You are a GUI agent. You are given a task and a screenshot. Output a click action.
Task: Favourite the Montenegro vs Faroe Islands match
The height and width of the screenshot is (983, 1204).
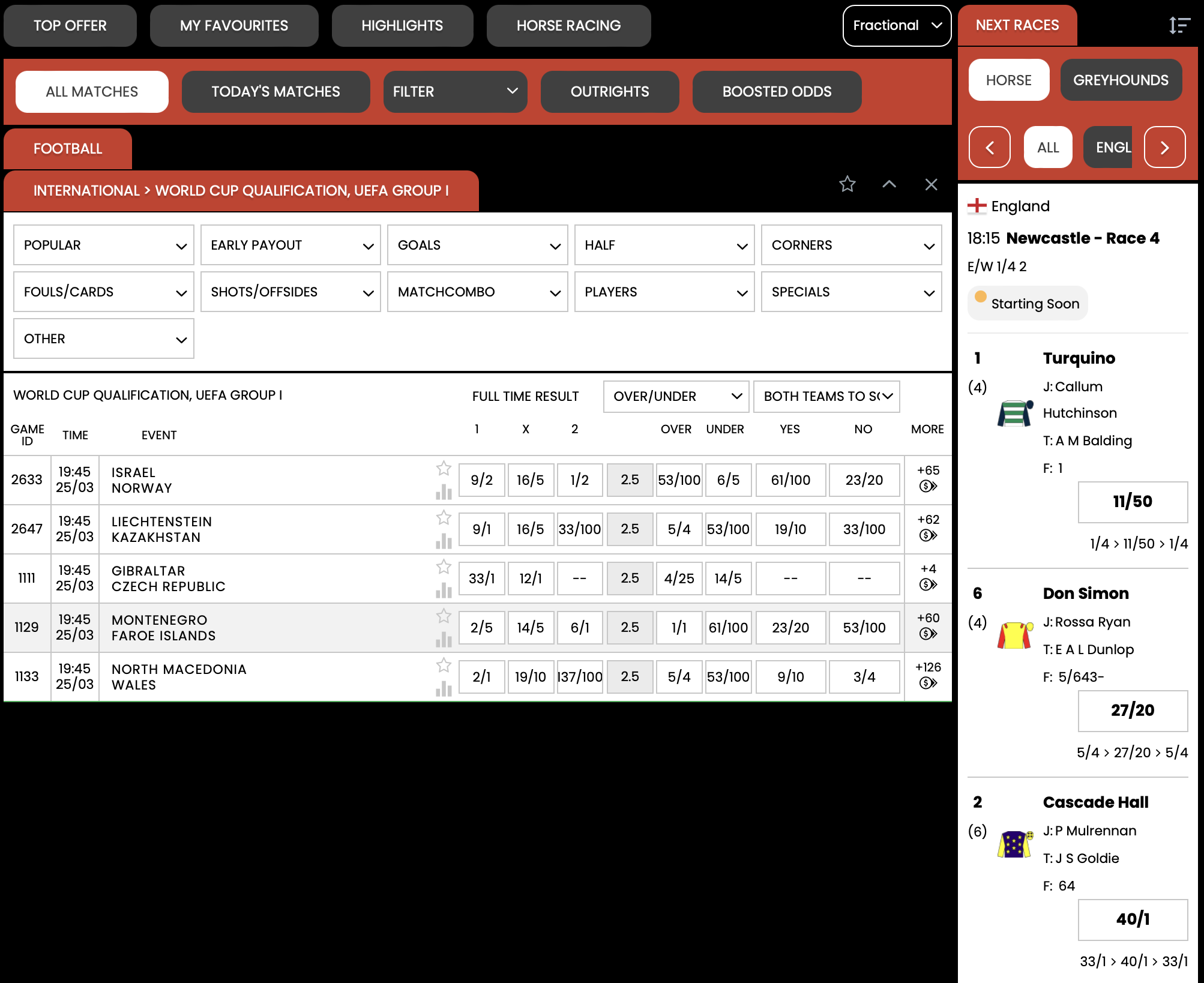[x=444, y=616]
